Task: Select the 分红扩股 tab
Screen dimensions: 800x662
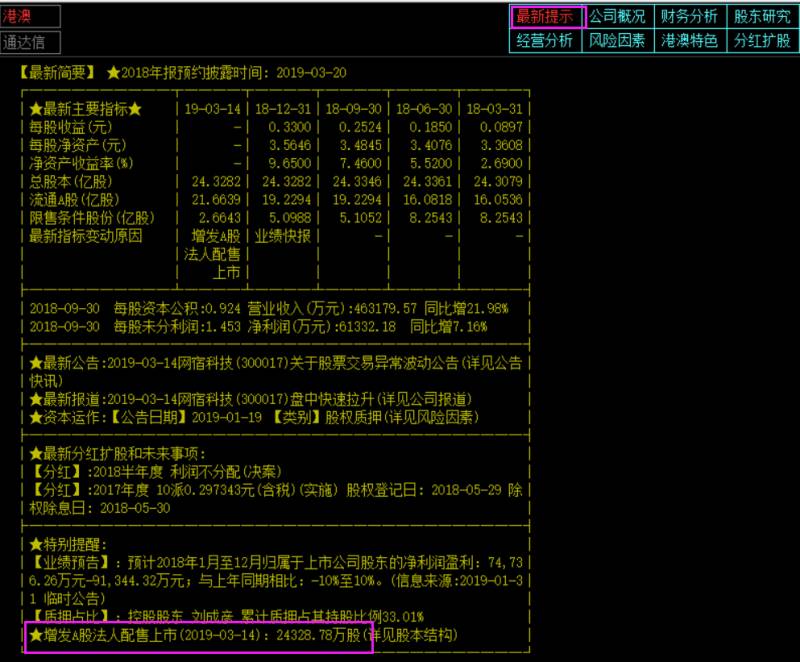Action: (x=762, y=40)
